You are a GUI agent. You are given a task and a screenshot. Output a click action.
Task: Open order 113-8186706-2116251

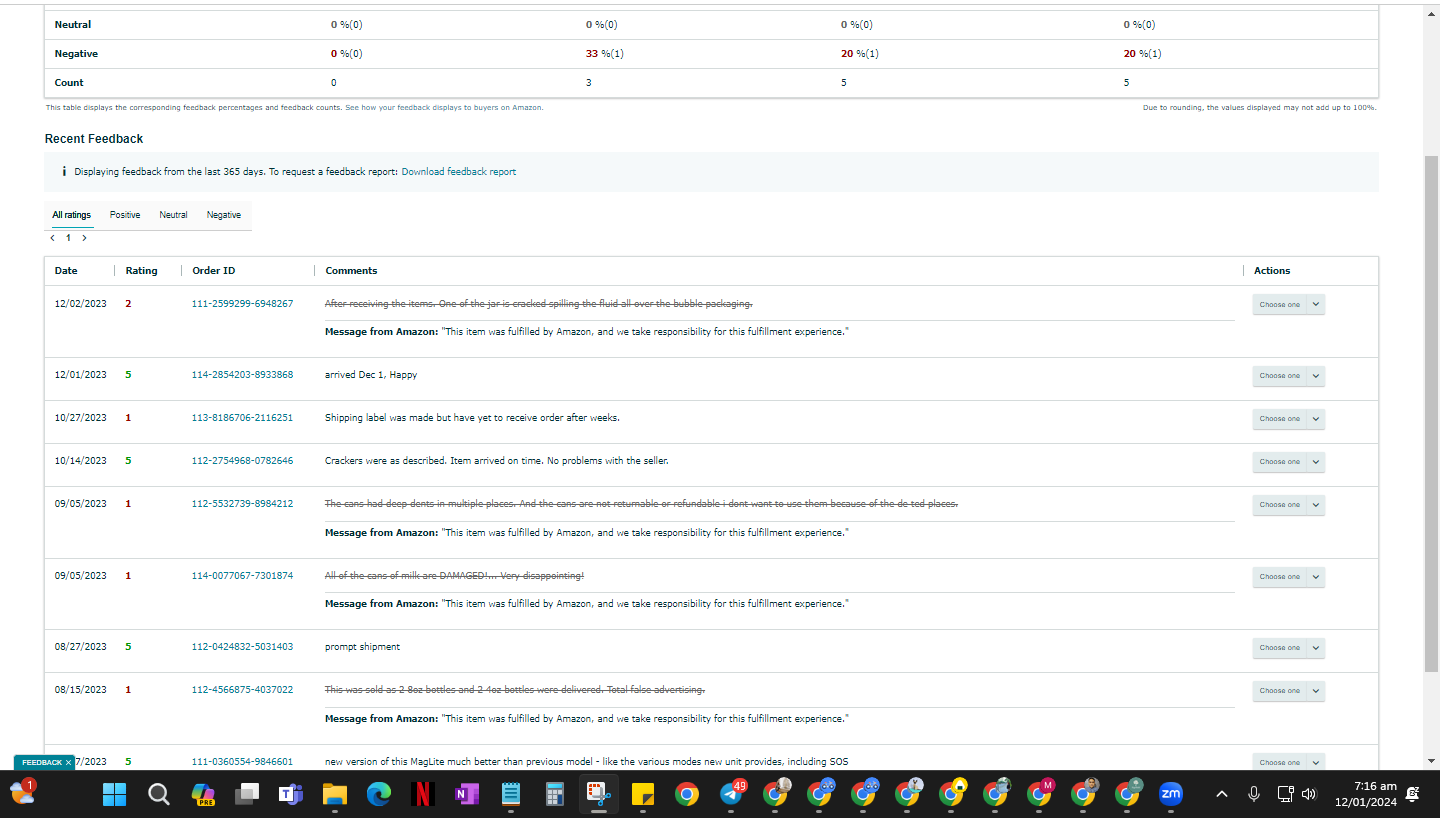242,418
